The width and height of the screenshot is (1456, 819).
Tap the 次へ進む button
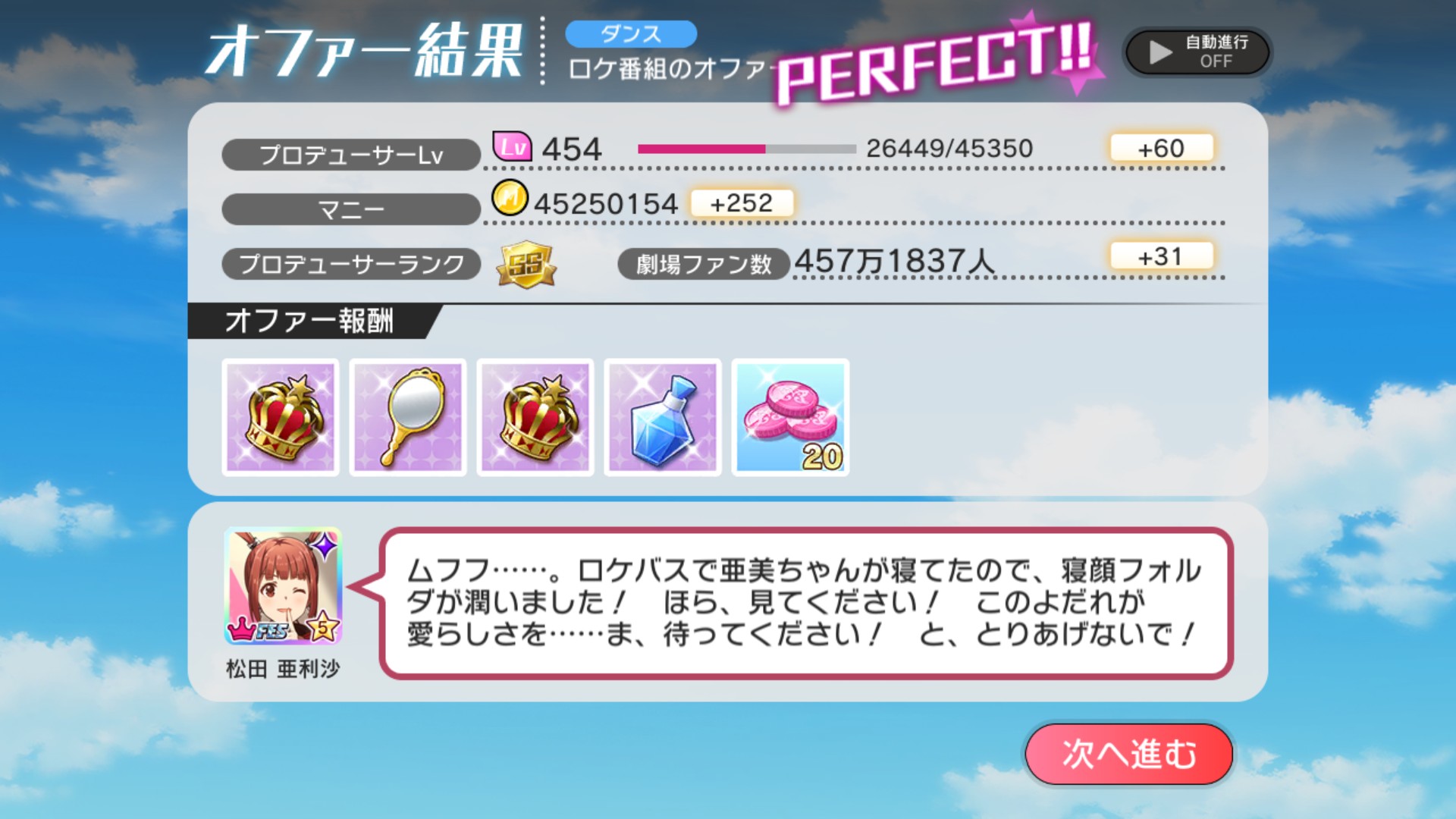point(1128,754)
